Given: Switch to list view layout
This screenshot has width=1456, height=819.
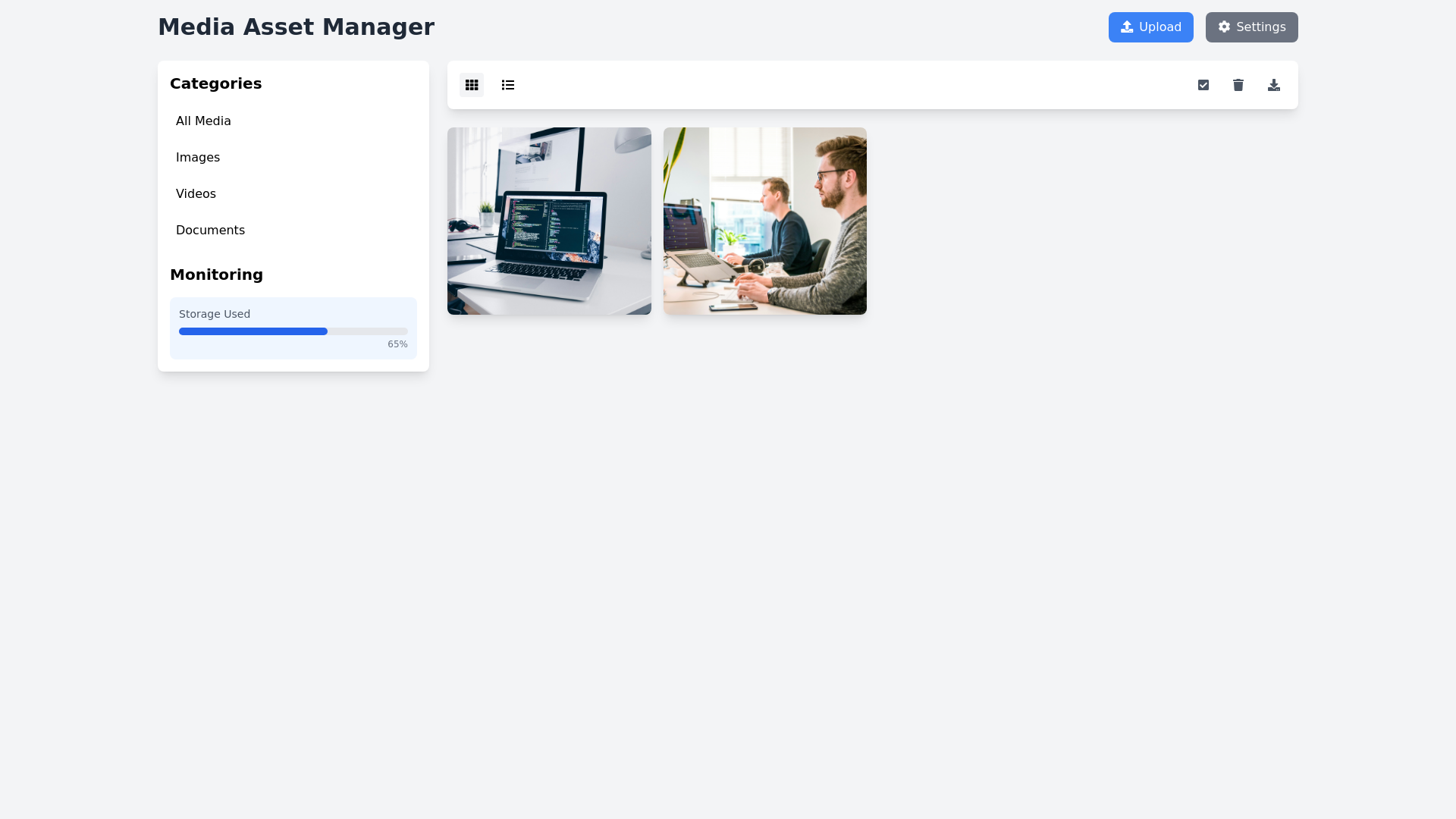Looking at the screenshot, I should (x=508, y=85).
